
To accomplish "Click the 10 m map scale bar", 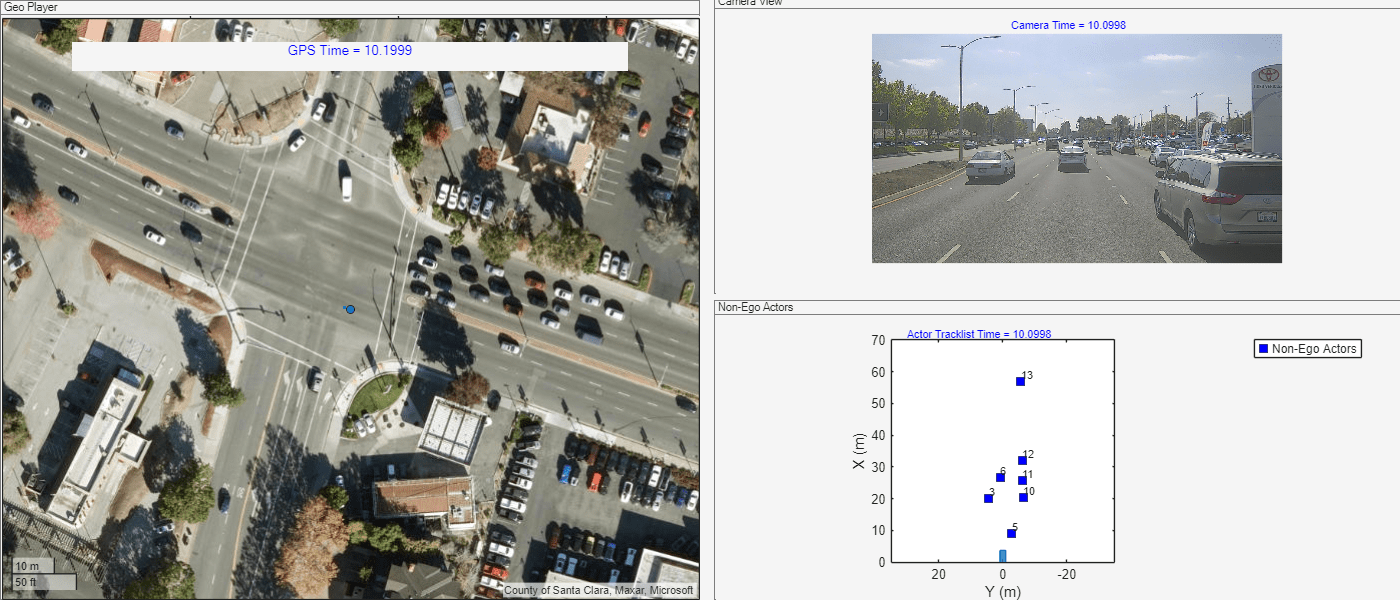I will [32, 566].
